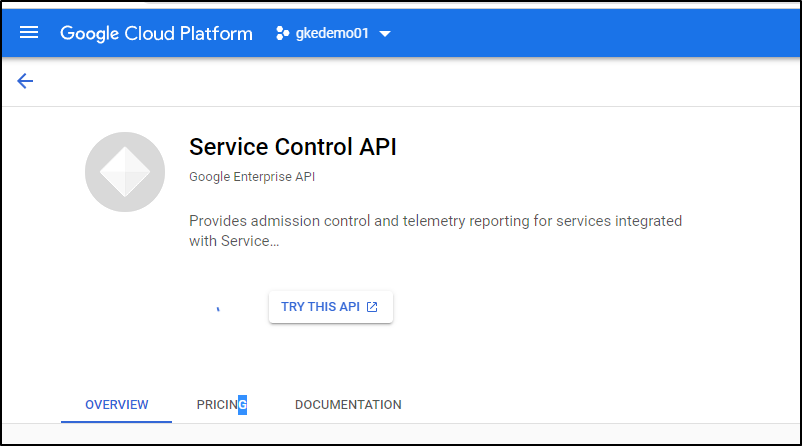The height and width of the screenshot is (446, 802).
Task: Click the highlighted letter G in PRICING
Action: [x=242, y=405]
